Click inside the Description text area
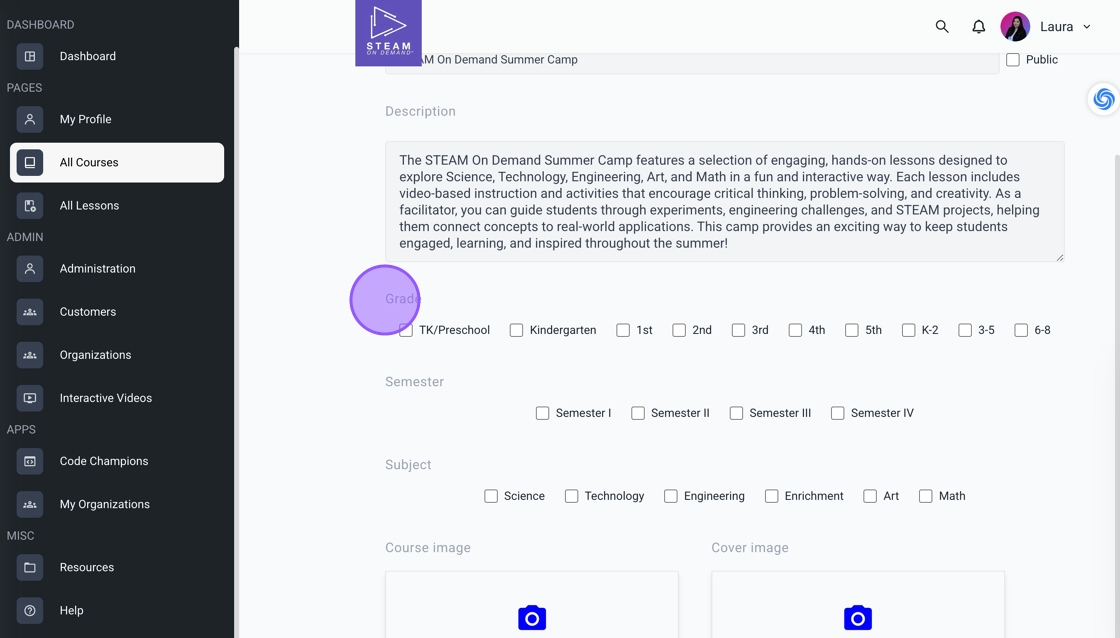 tap(724, 202)
